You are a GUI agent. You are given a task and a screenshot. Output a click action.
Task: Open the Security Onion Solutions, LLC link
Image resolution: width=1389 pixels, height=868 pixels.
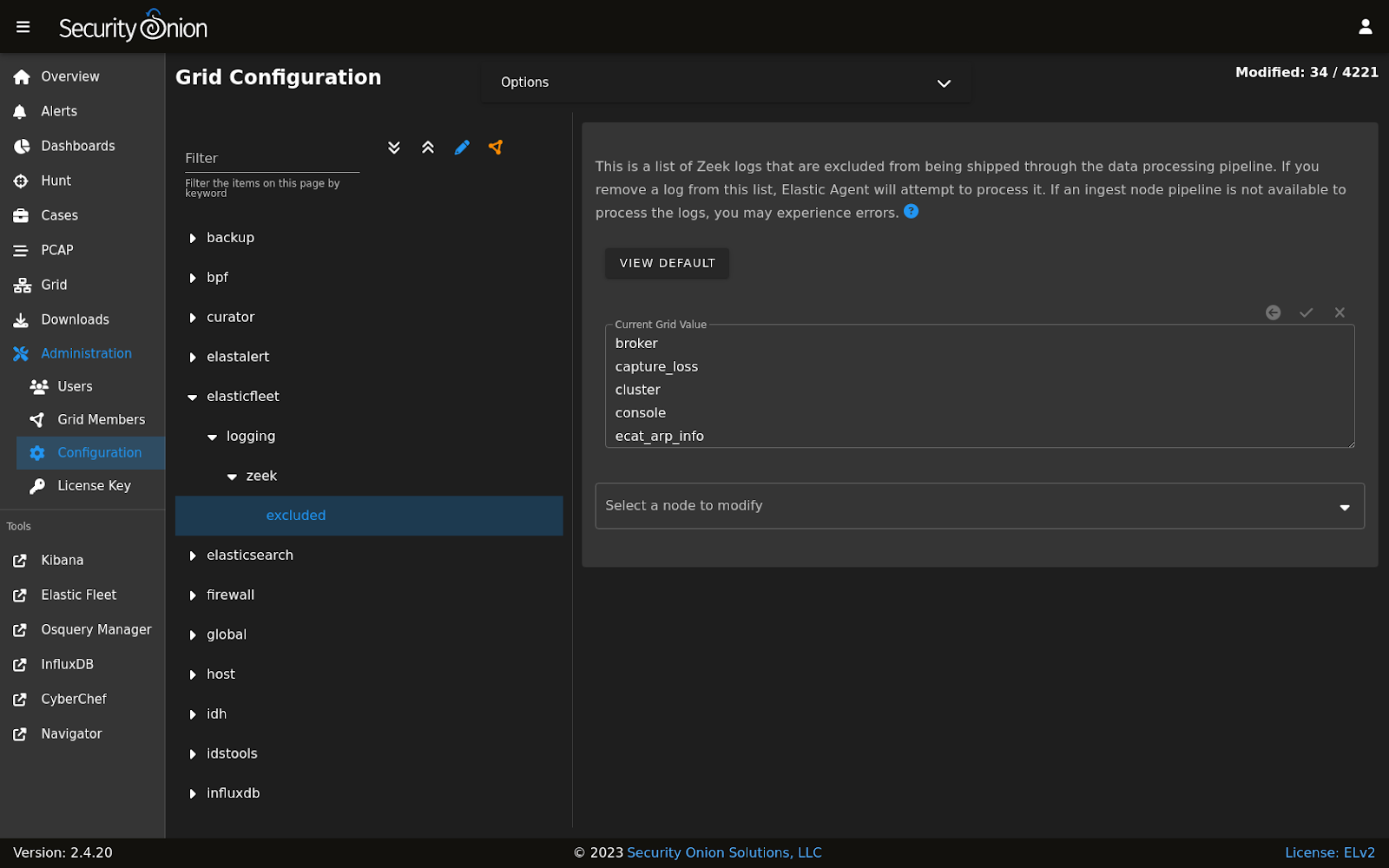click(x=724, y=852)
